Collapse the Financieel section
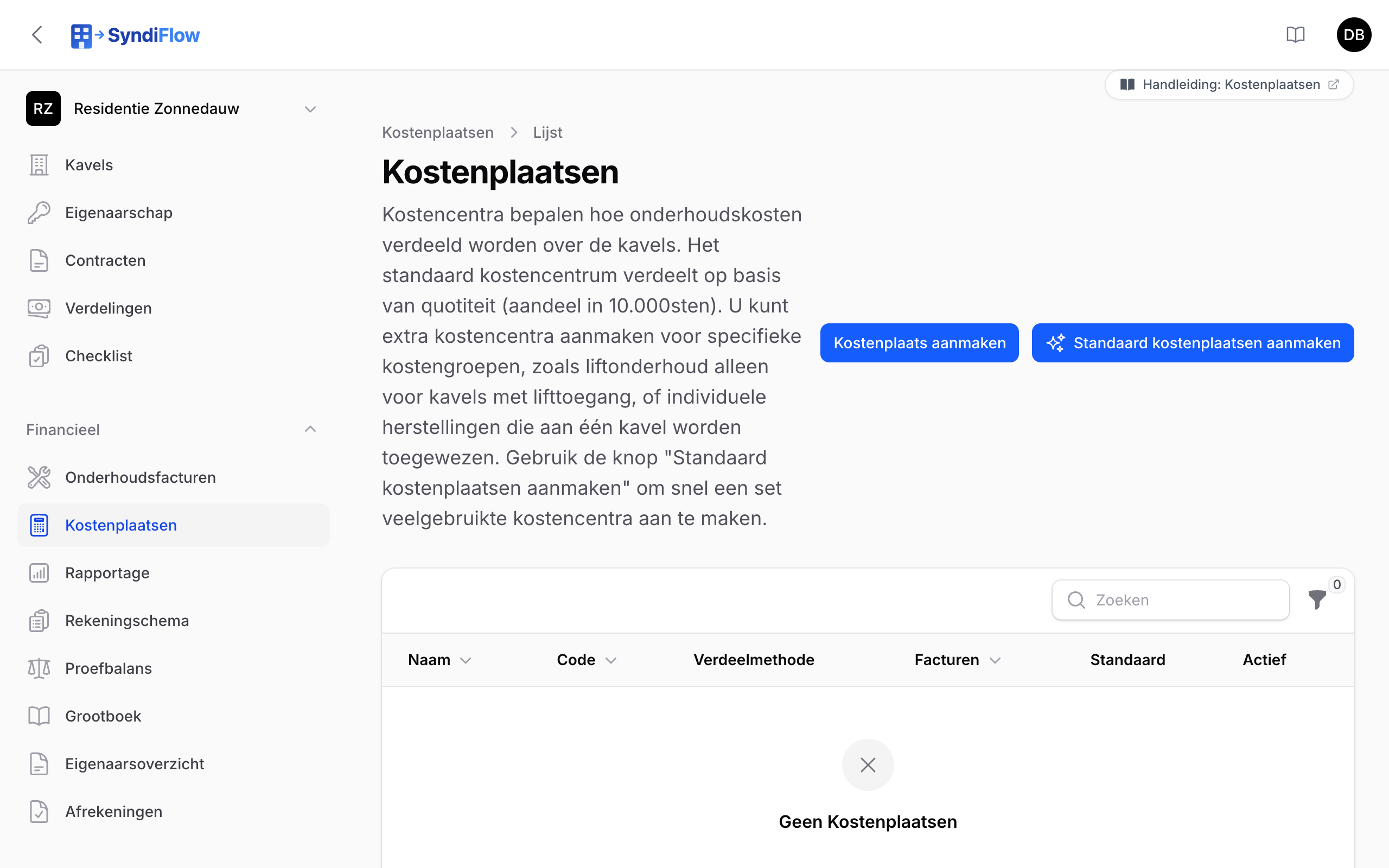1389x868 pixels. coord(310,430)
